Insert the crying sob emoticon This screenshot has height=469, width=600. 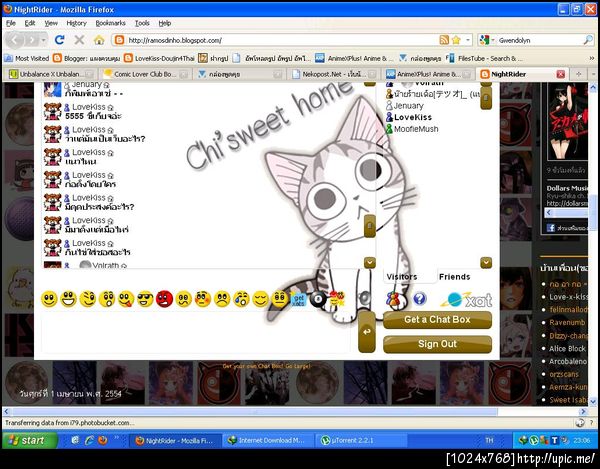[x=241, y=299]
